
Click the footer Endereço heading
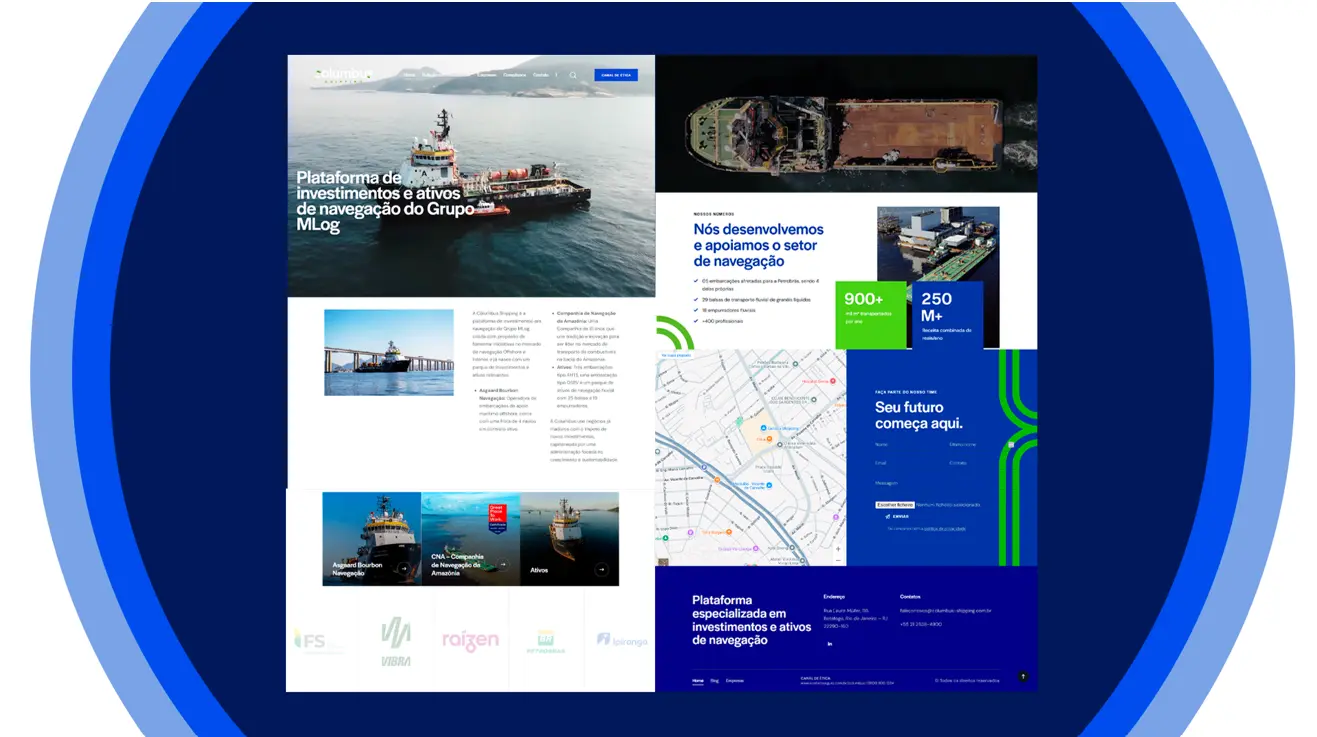[834, 596]
